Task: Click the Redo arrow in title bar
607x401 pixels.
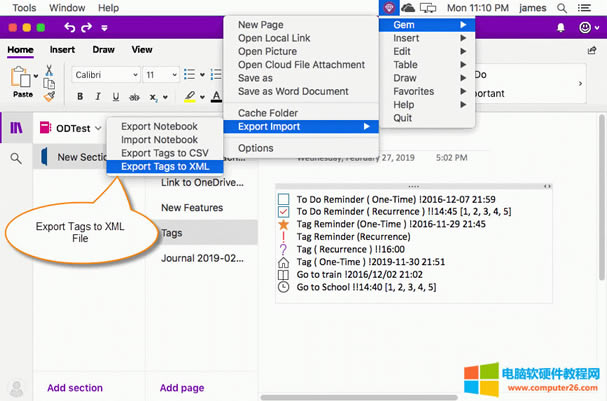Action: coord(86,27)
